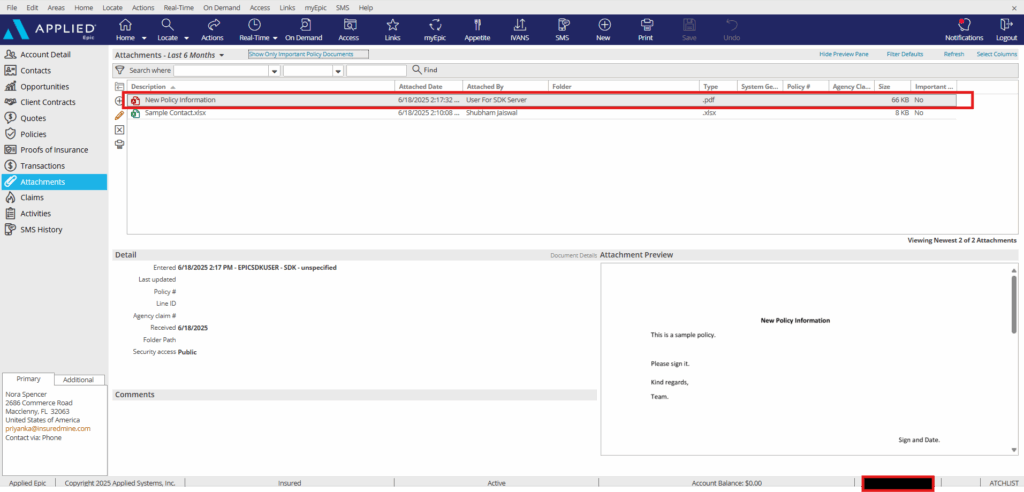Click the New plus icon in toolbar

click(604, 25)
